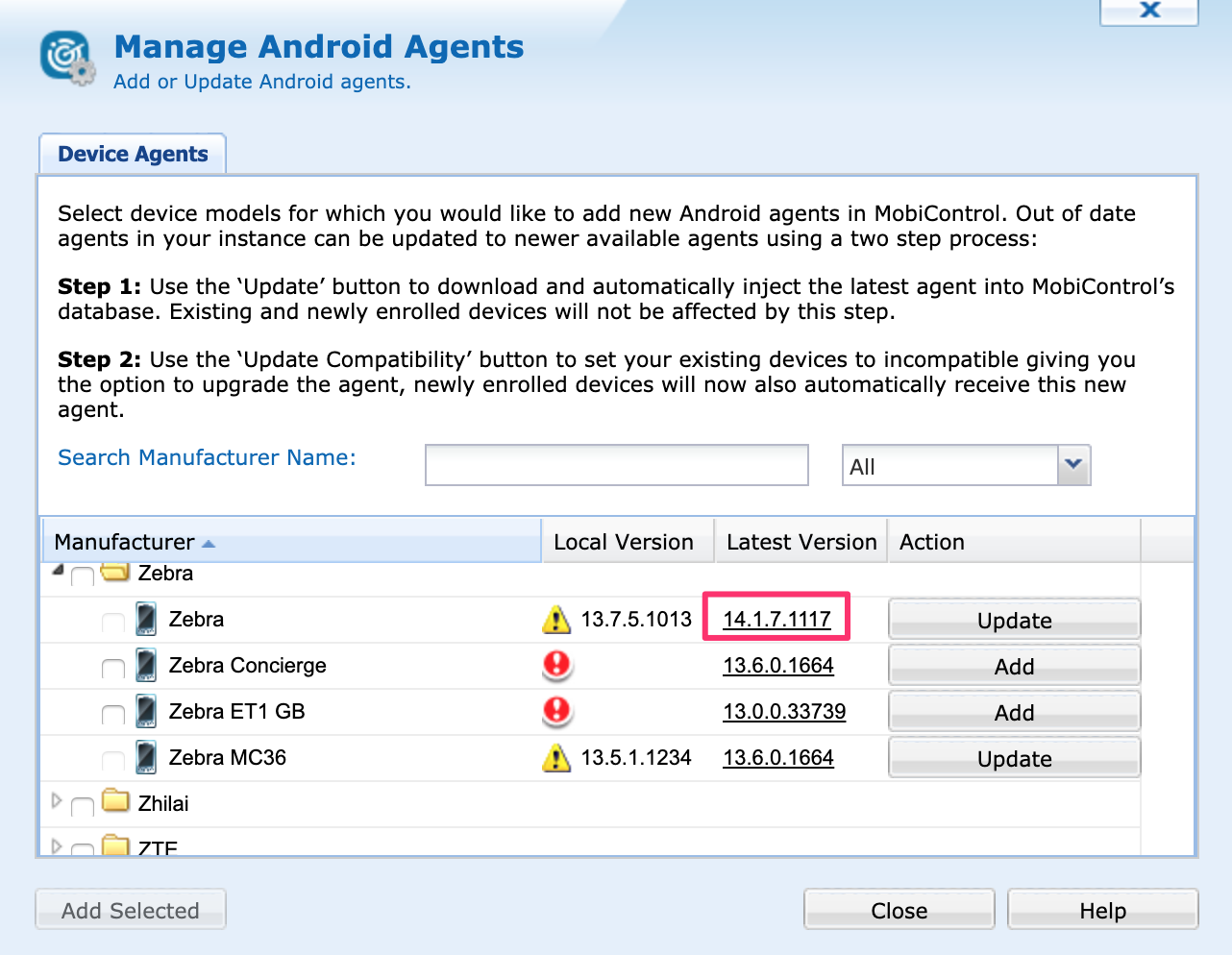
Task: Click the device icon beside Zebra ET1 GB
Action: click(146, 711)
